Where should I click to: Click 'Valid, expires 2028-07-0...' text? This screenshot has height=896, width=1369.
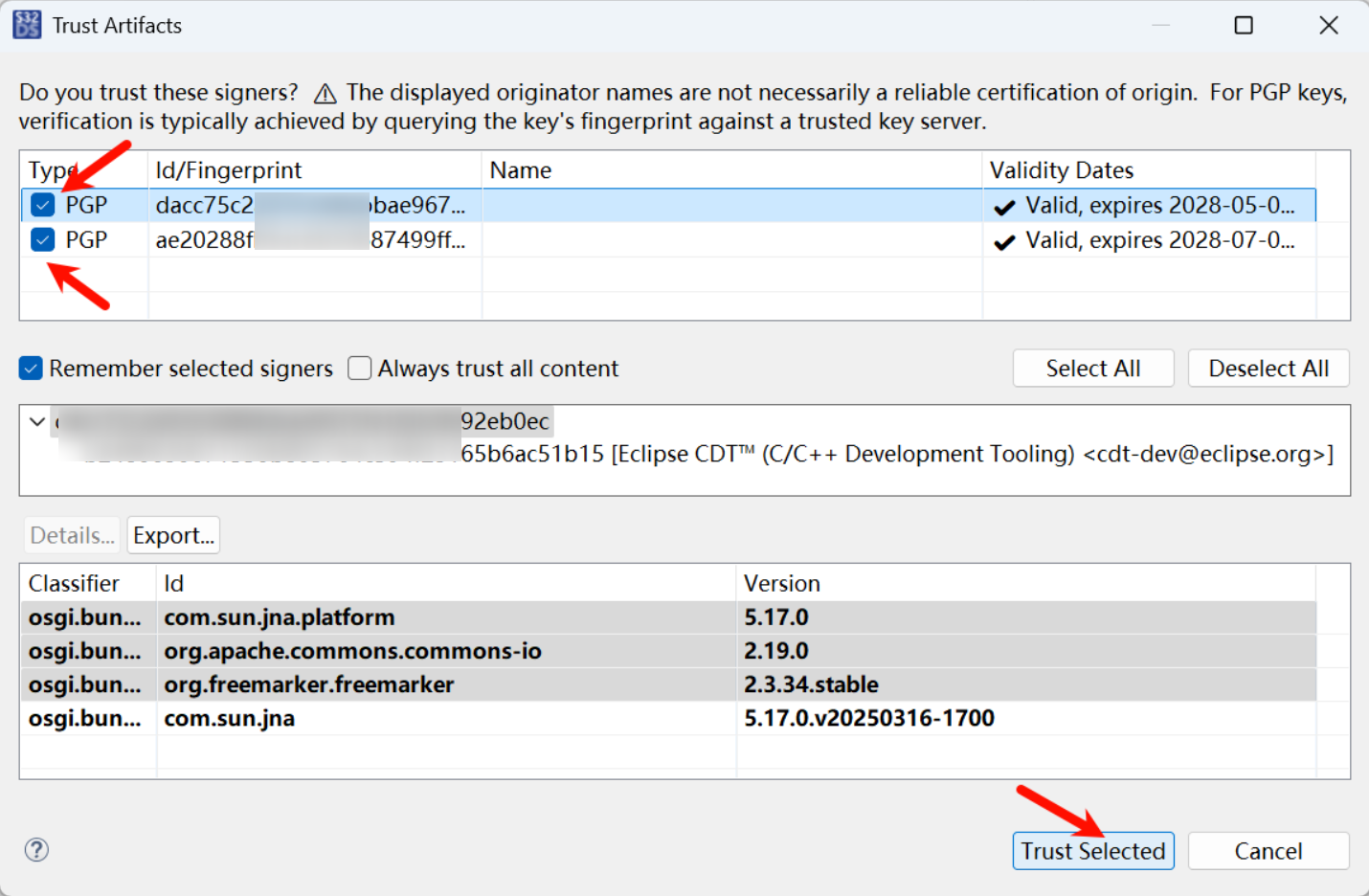coord(1159,239)
